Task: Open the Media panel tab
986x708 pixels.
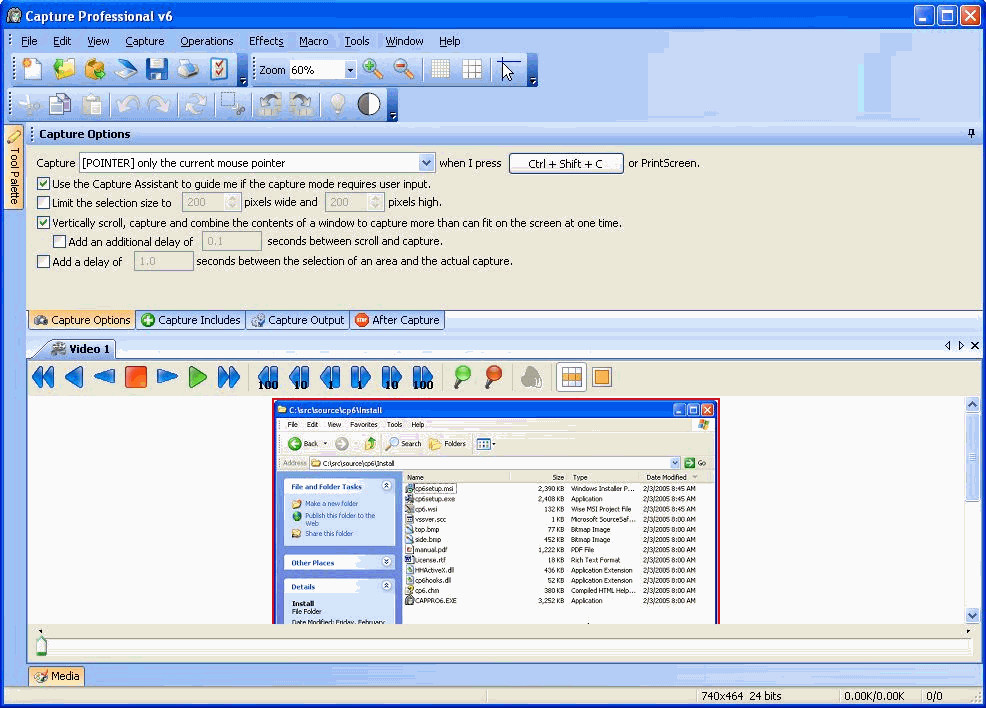Action: (x=57, y=676)
